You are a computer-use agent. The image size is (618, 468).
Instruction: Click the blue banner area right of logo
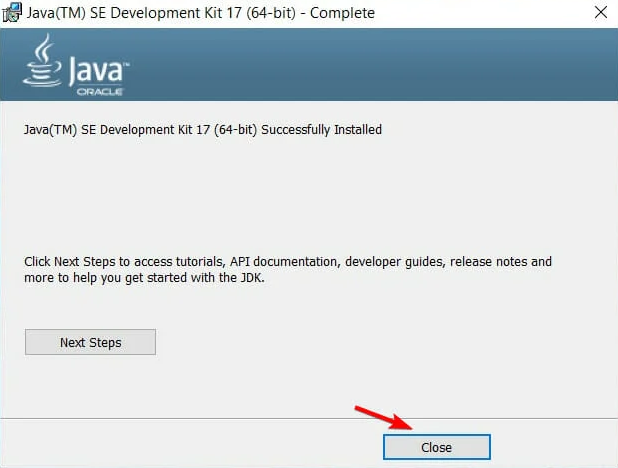click(x=370, y=64)
